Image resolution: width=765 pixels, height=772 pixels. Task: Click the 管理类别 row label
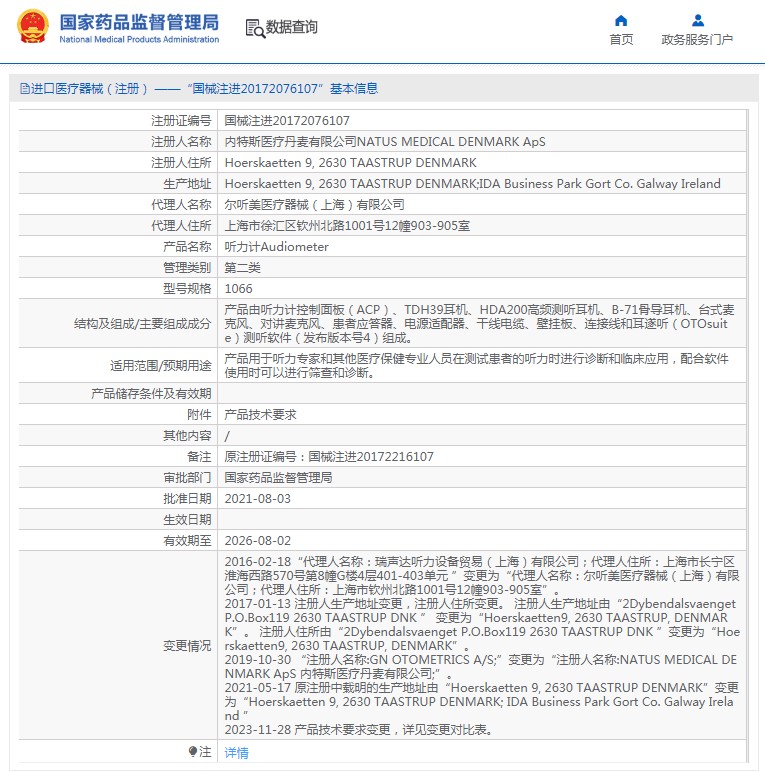tap(187, 268)
